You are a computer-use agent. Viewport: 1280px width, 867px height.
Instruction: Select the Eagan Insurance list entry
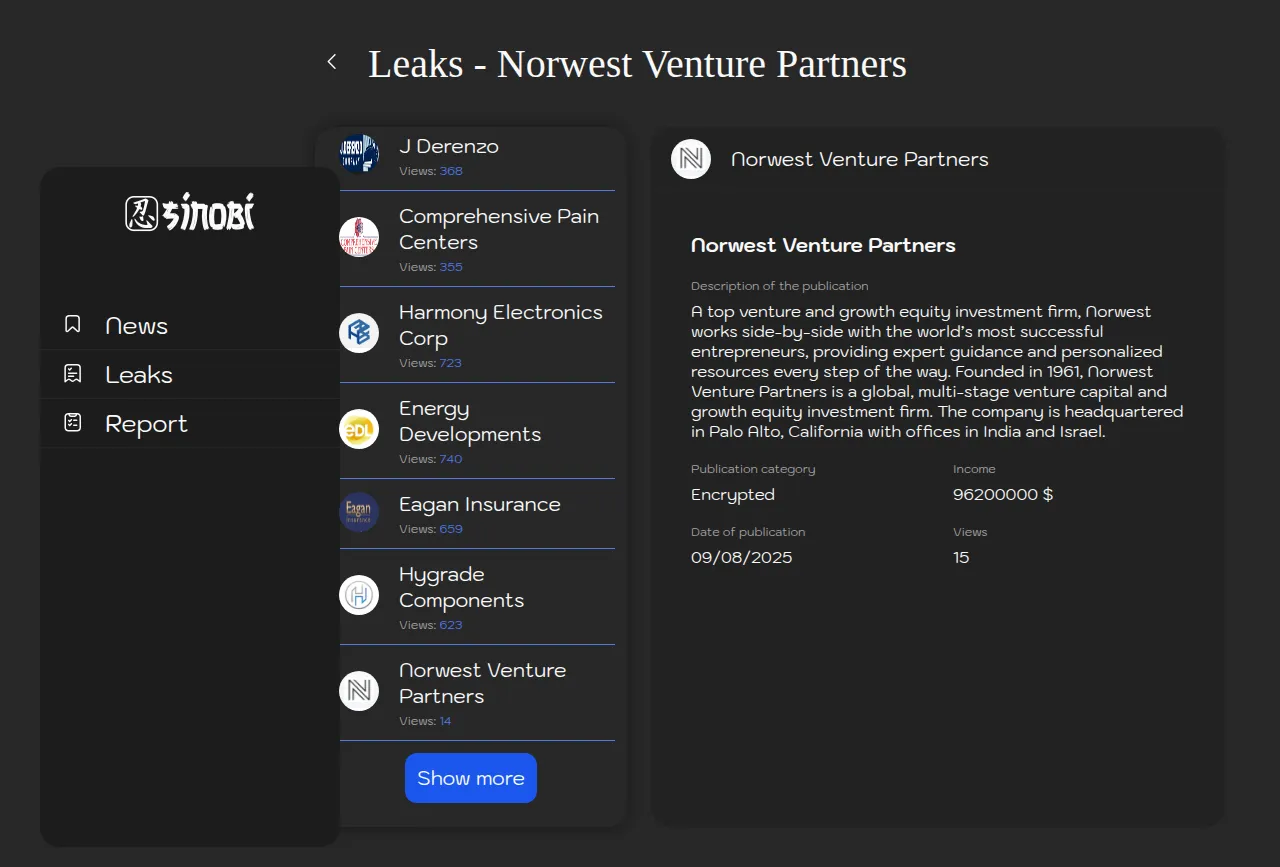479,505
